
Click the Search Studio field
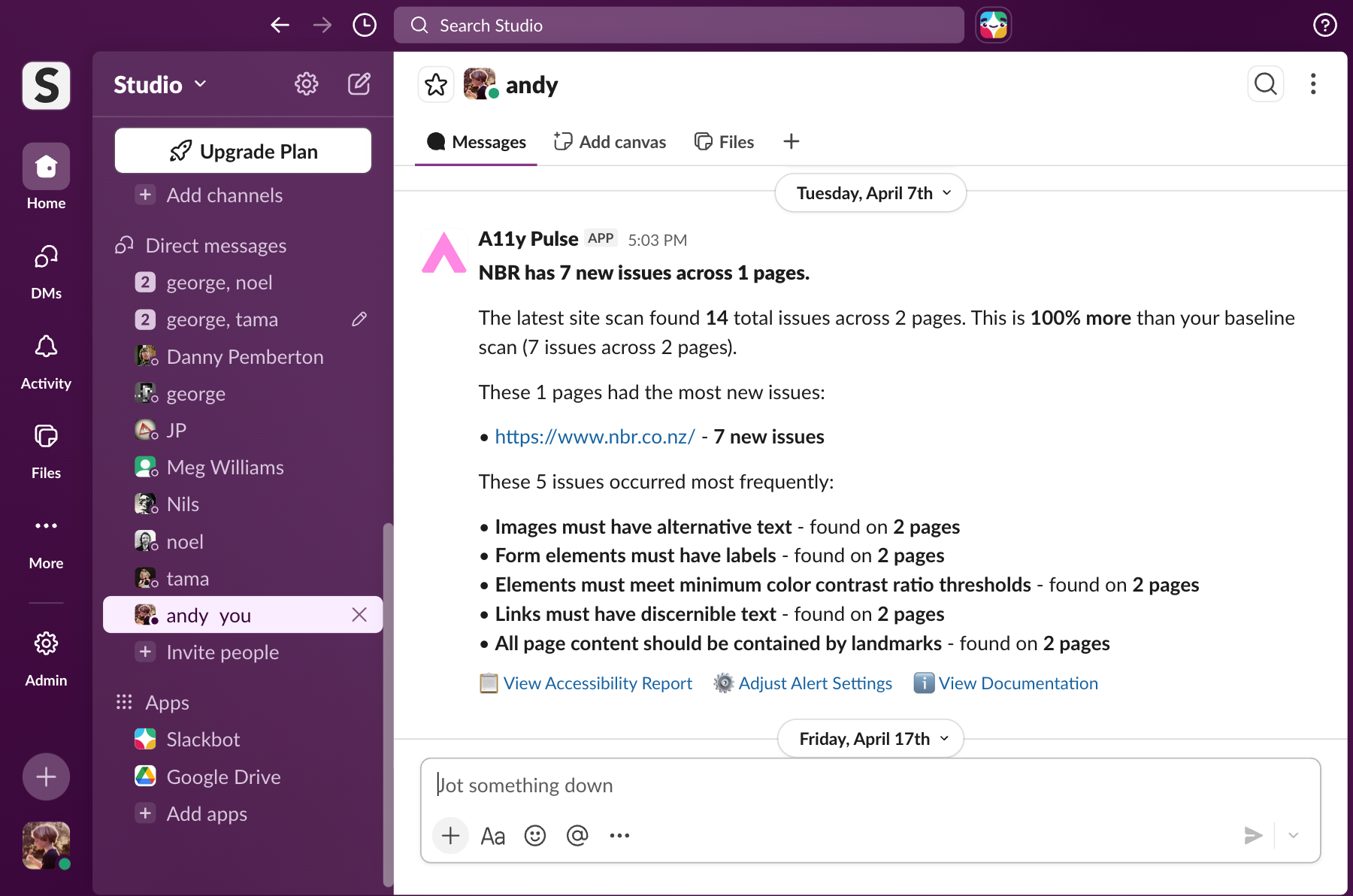[x=679, y=25]
